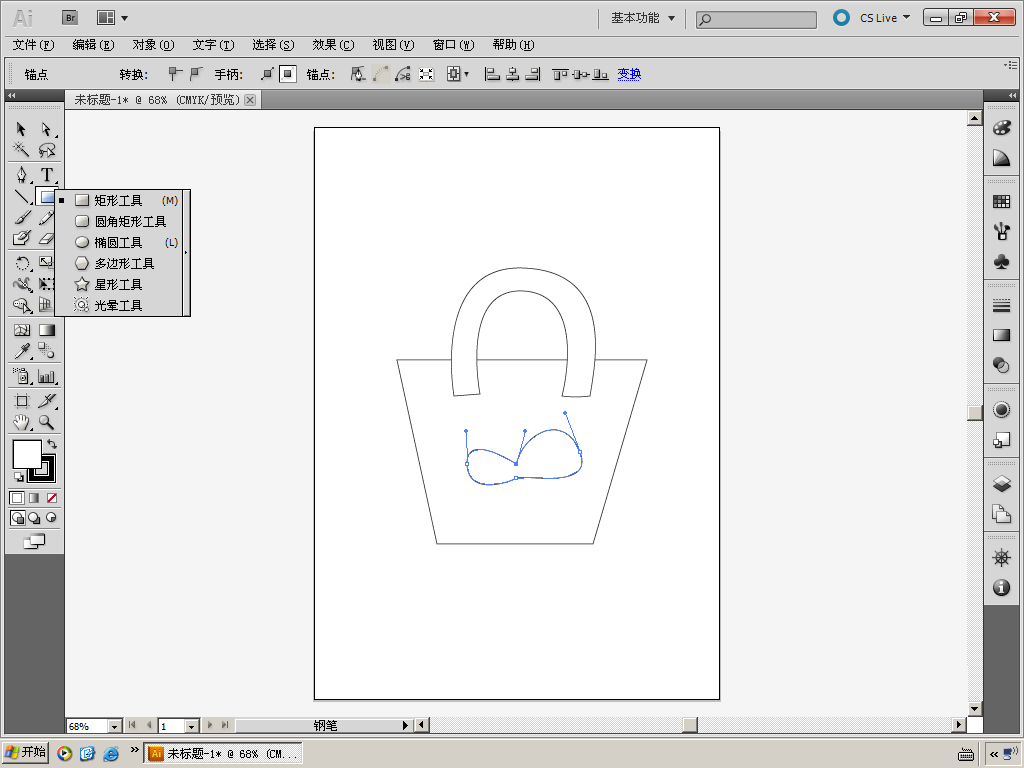The height and width of the screenshot is (768, 1024).
Task: Open the Color panel palette icon
Action: click(x=1001, y=128)
